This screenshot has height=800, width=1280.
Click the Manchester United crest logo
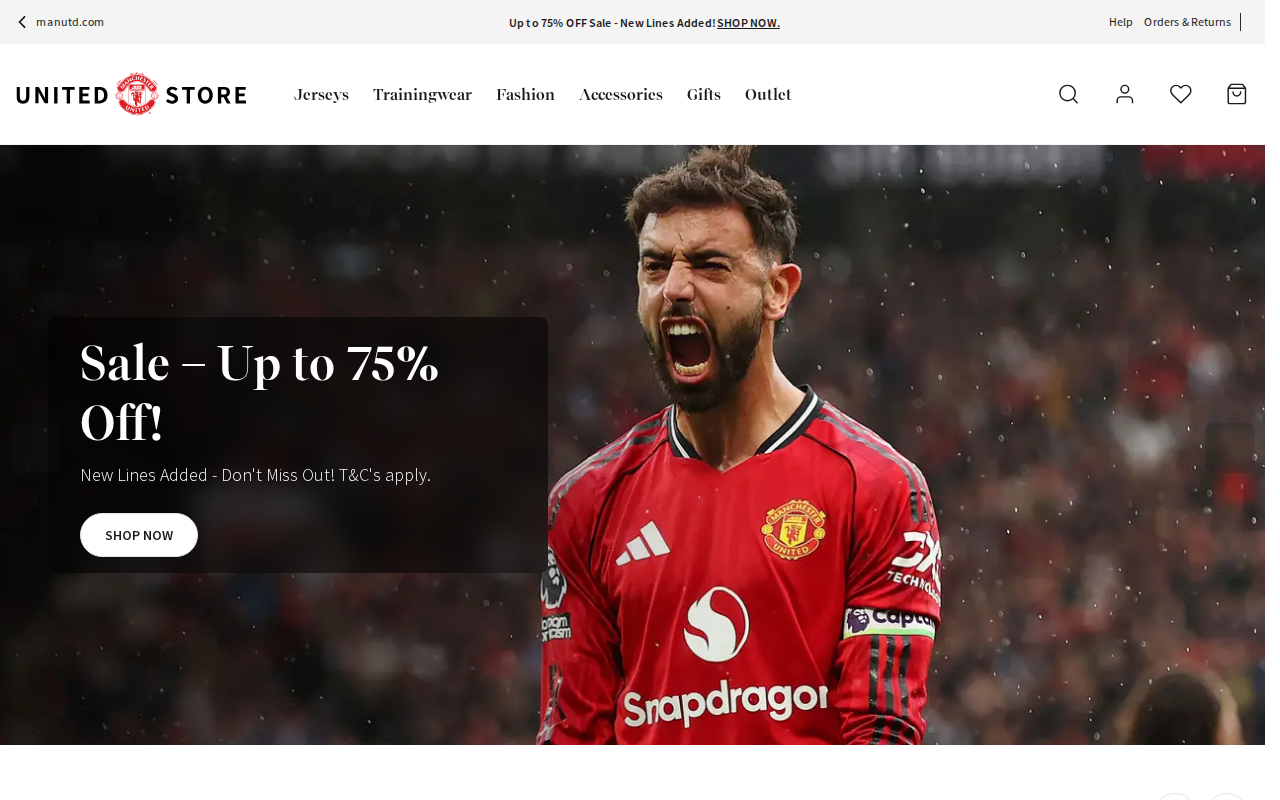point(137,94)
